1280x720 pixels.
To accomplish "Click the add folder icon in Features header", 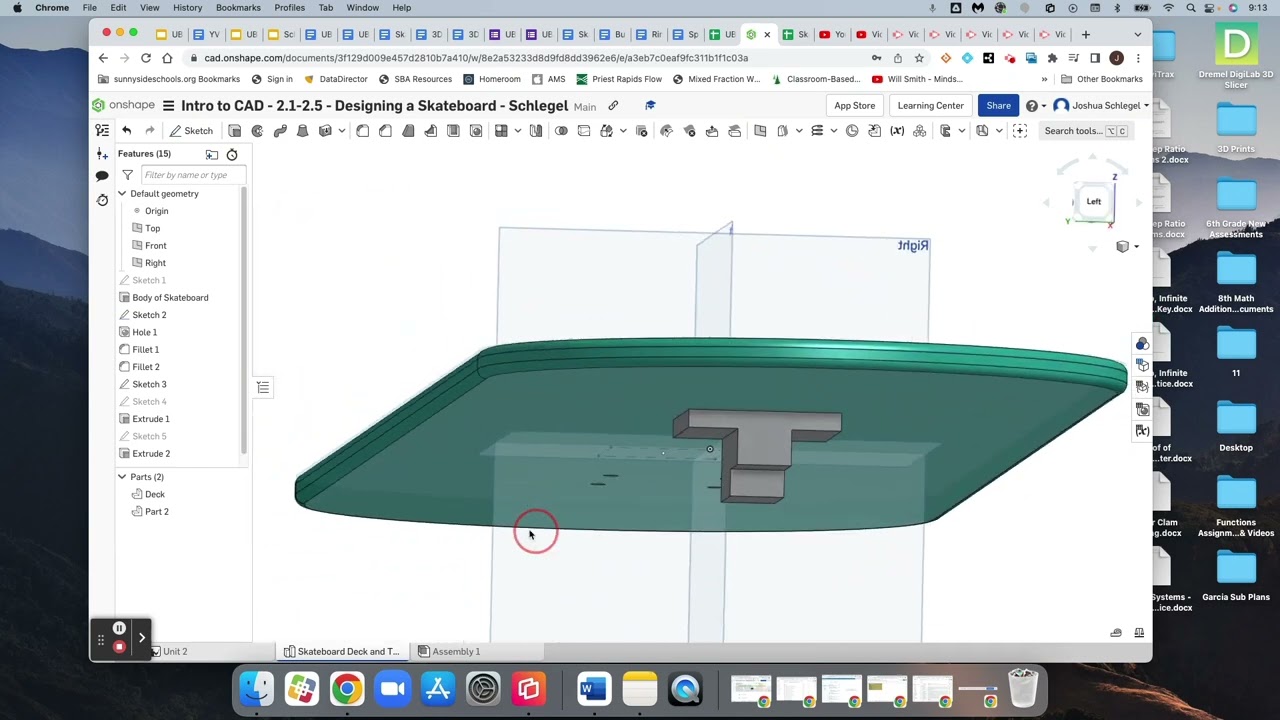I will [x=212, y=154].
